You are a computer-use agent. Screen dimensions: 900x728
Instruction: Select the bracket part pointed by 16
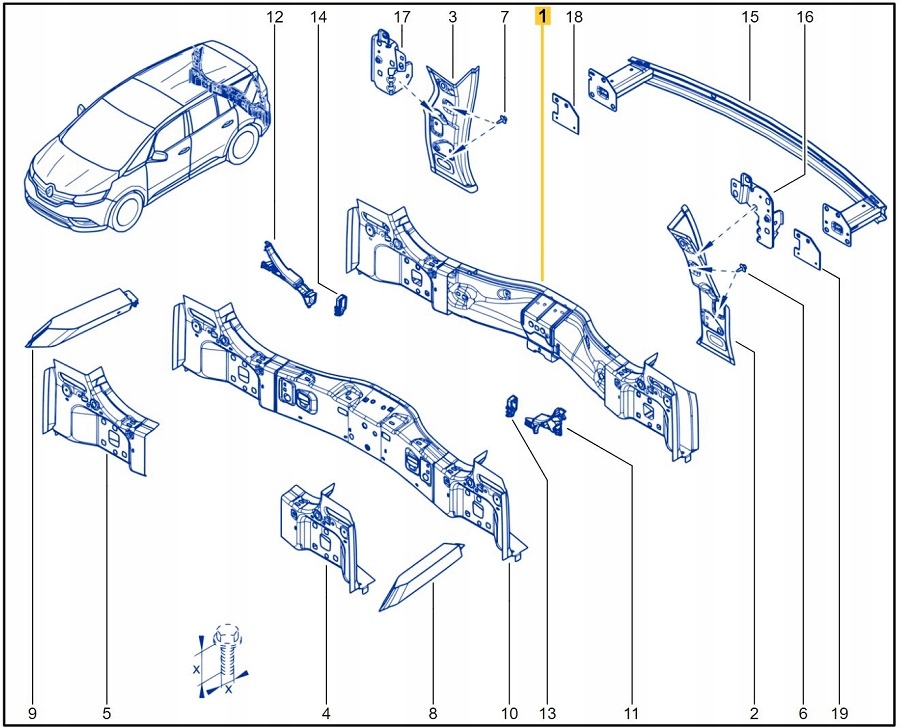[x=758, y=210]
